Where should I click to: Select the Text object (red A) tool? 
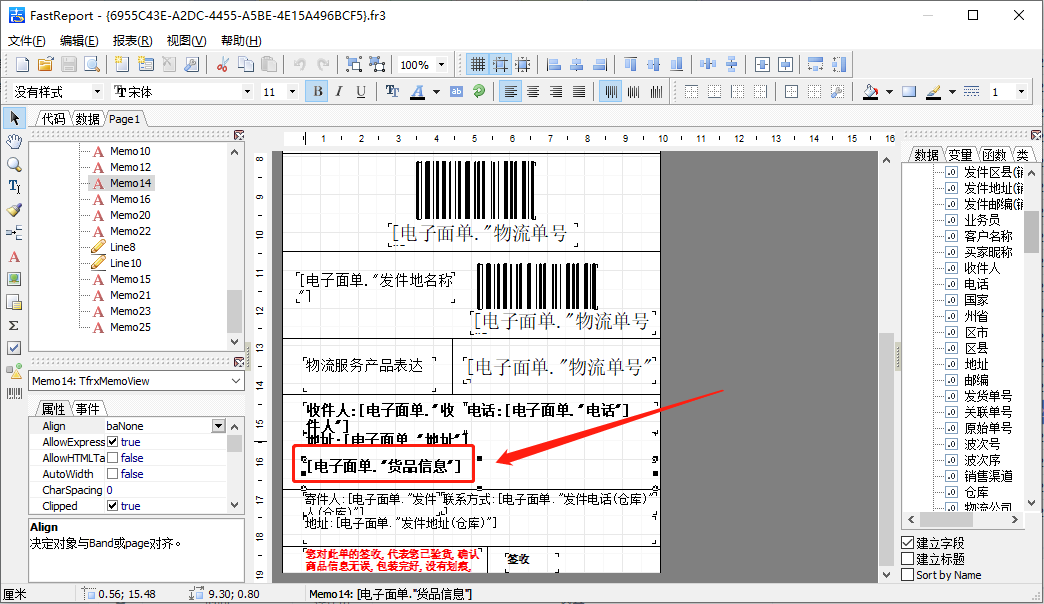[x=14, y=256]
